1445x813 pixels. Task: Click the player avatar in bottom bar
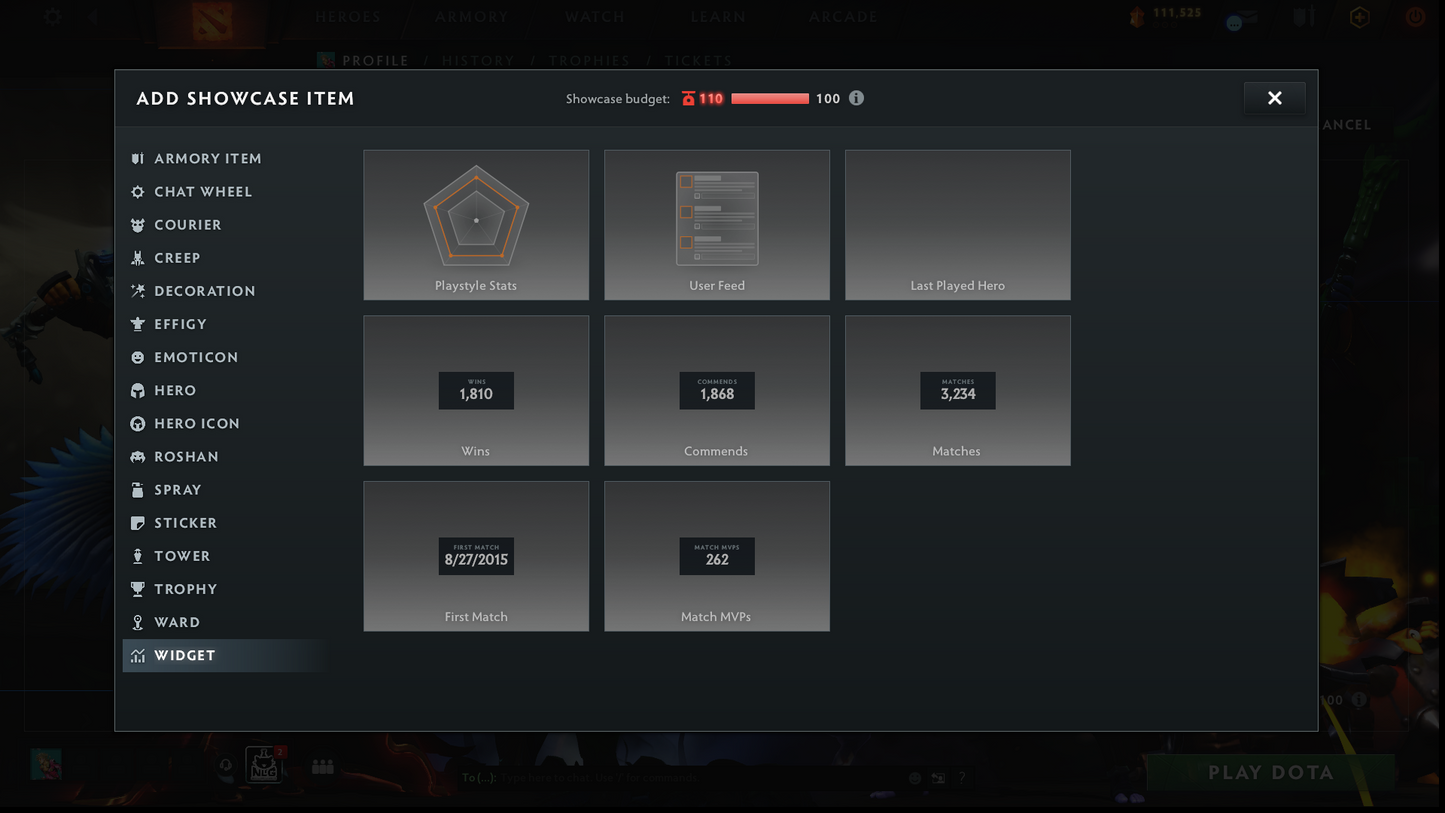tap(46, 764)
